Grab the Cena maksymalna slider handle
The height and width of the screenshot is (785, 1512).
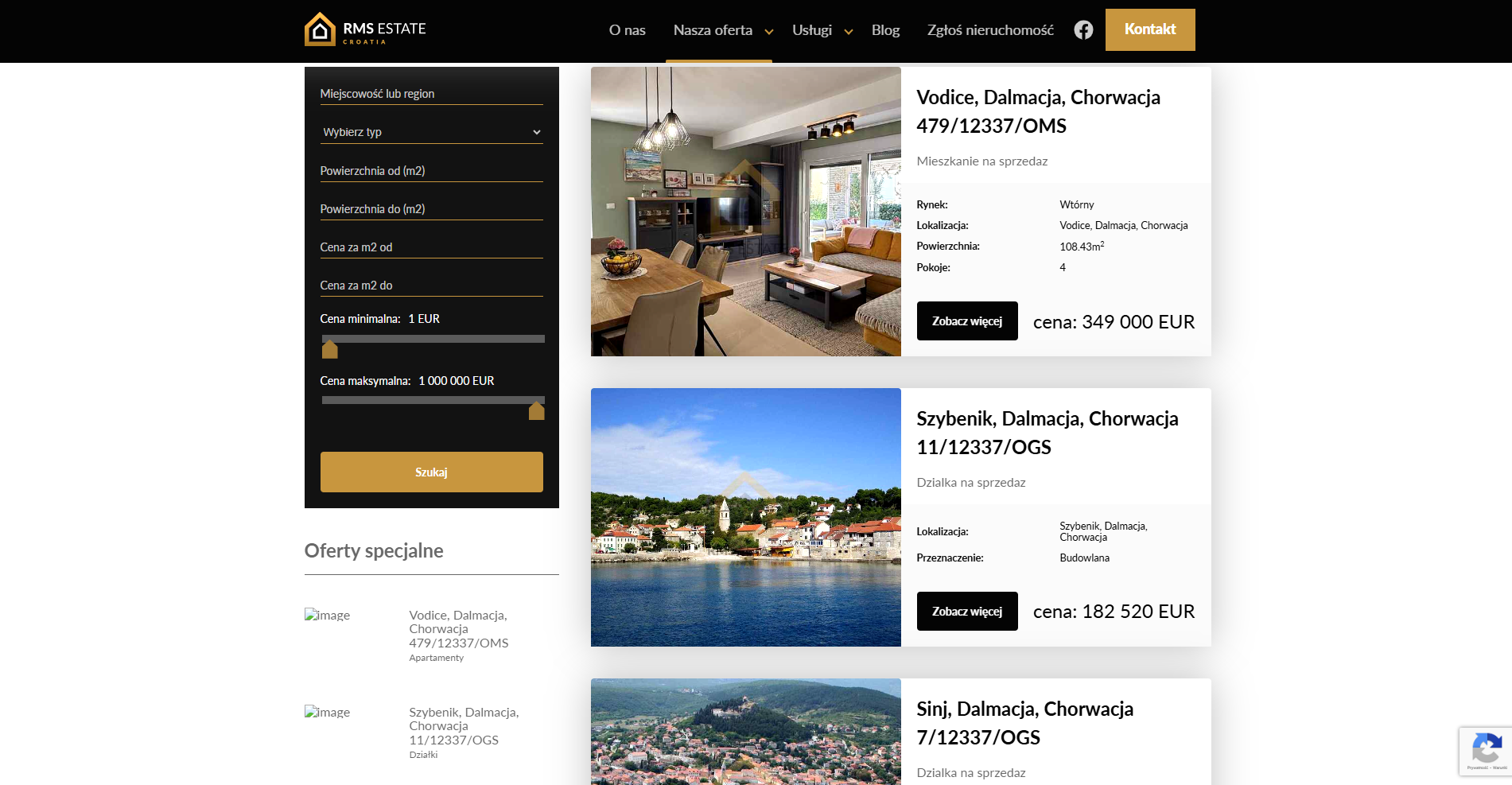coord(537,410)
